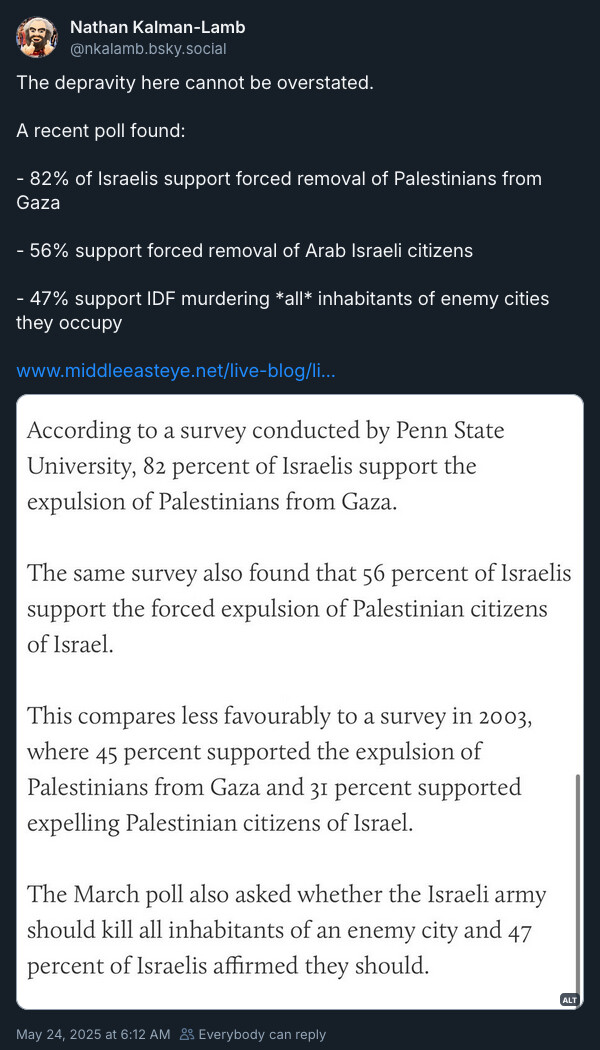The width and height of the screenshot is (600, 1050).
Task: Click the May 24, 2025 timestamp
Action: pos(93,1034)
